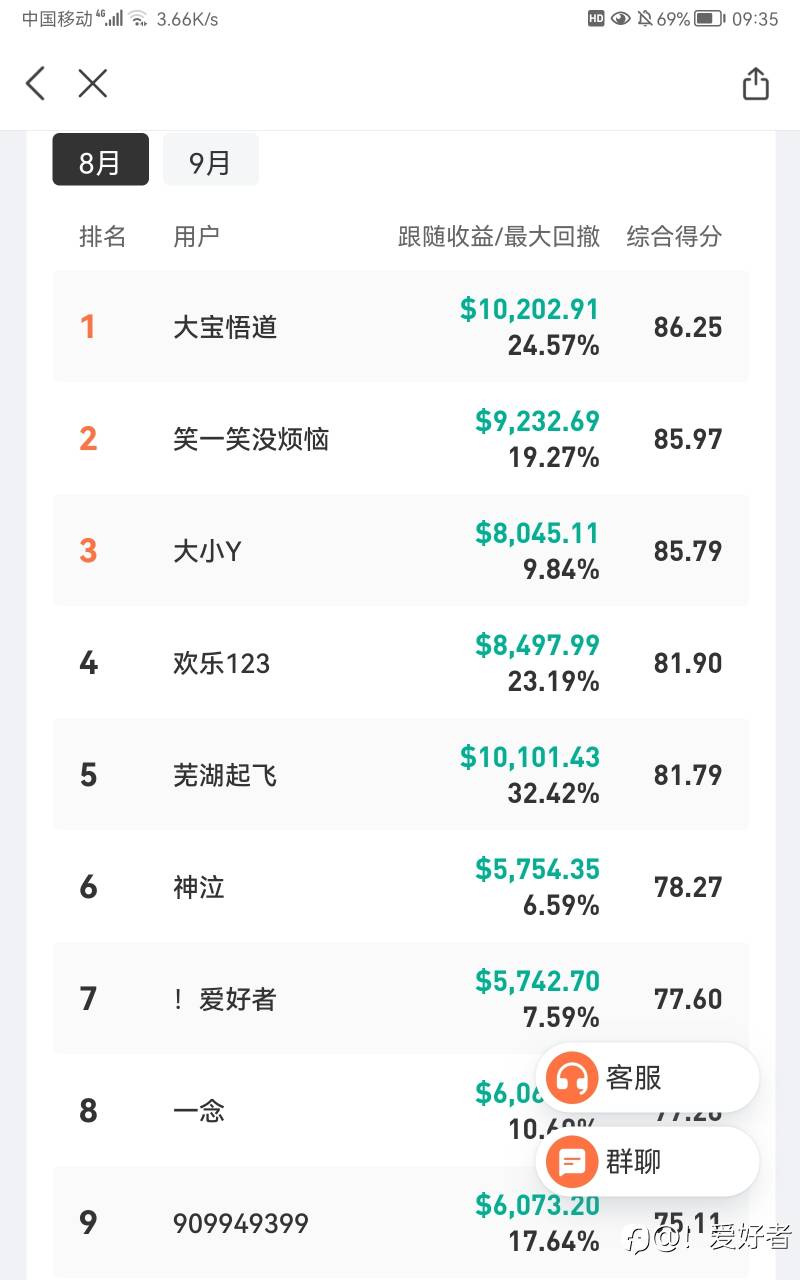This screenshot has height=1280, width=800.
Task: Open 芜湖起飞 trader entry
Action: coord(225,775)
